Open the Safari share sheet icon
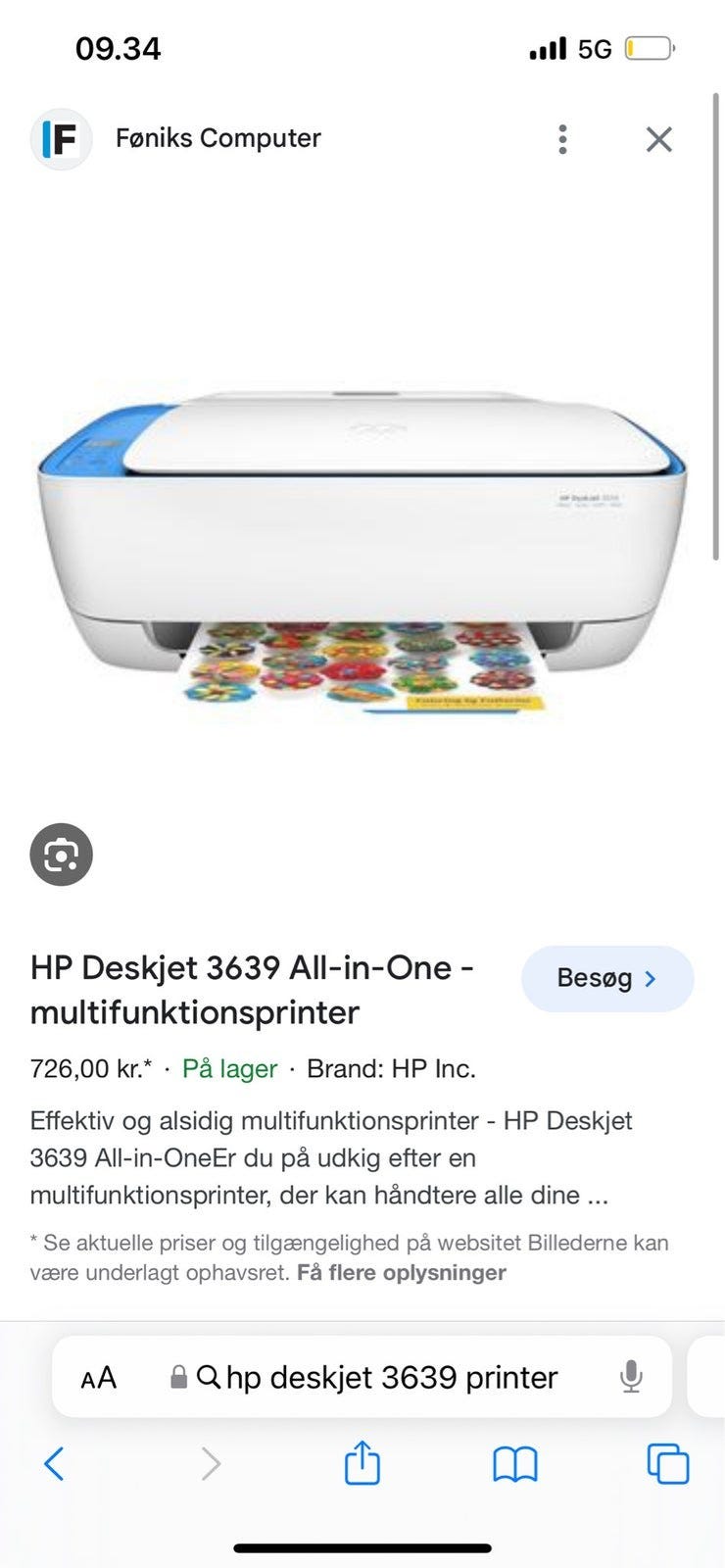725x1568 pixels. tap(362, 1462)
